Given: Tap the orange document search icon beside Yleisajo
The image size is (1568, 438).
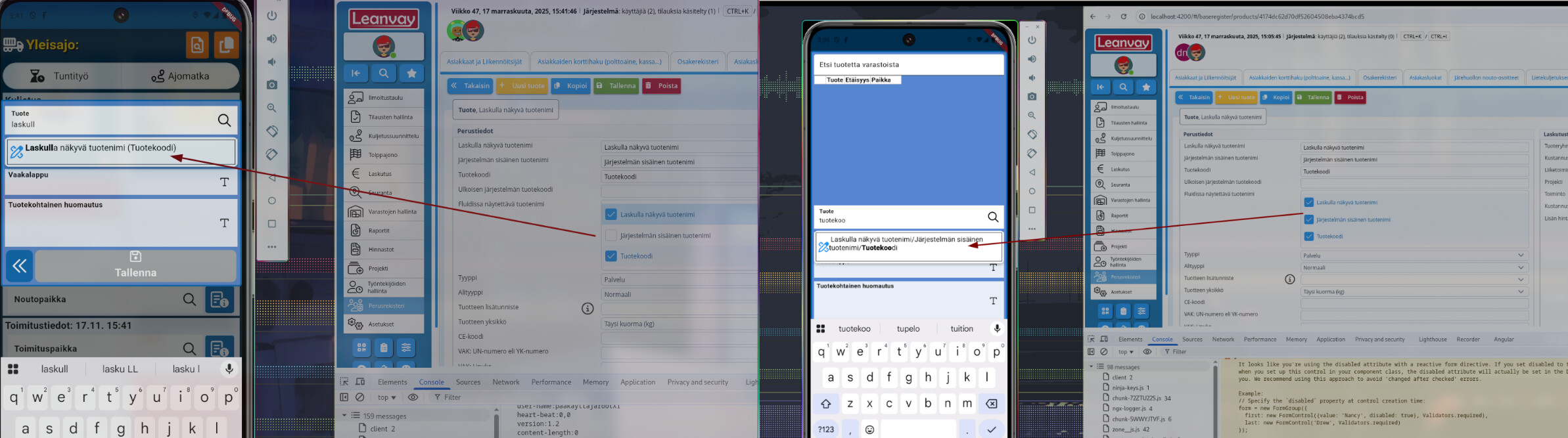Looking at the screenshot, I should (197, 45).
